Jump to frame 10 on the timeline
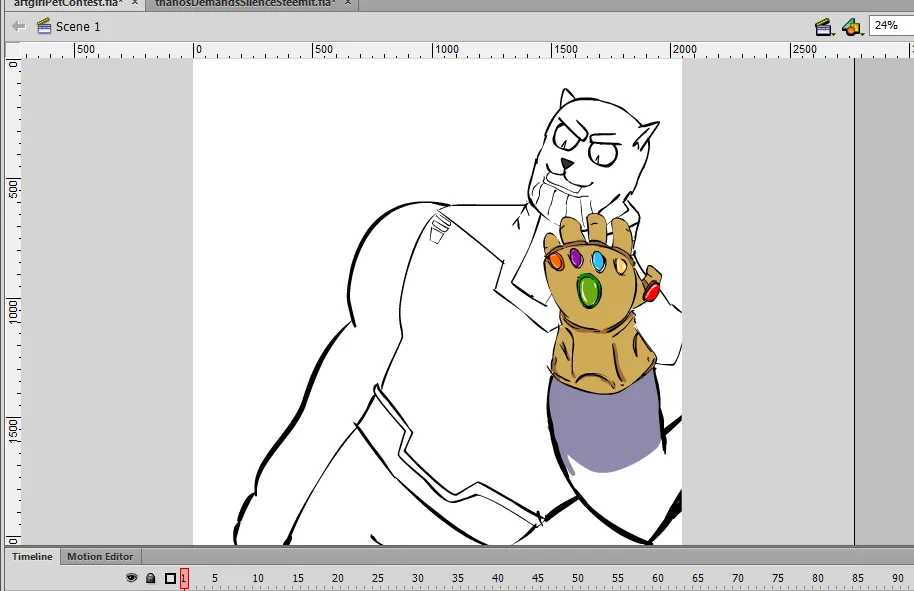This screenshot has height=591, width=914. 258,578
